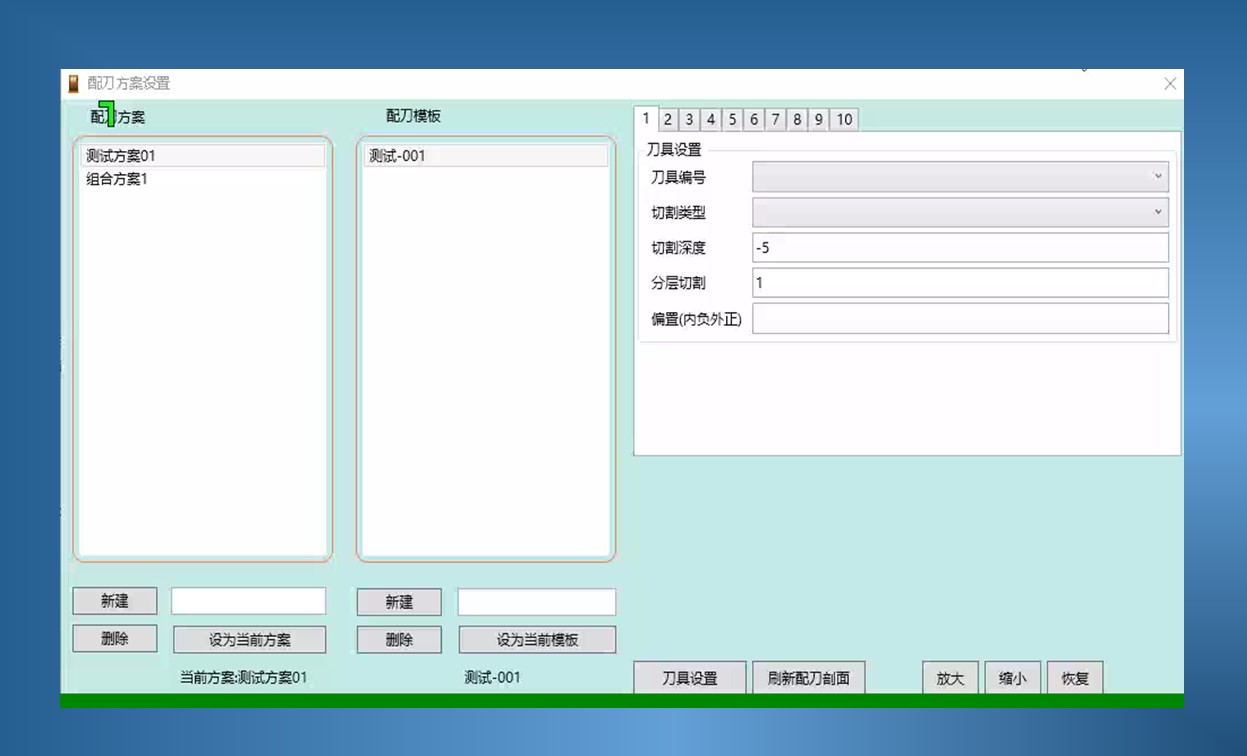This screenshot has width=1247, height=756.
Task: Select tab 7
Action: [x=775, y=120]
